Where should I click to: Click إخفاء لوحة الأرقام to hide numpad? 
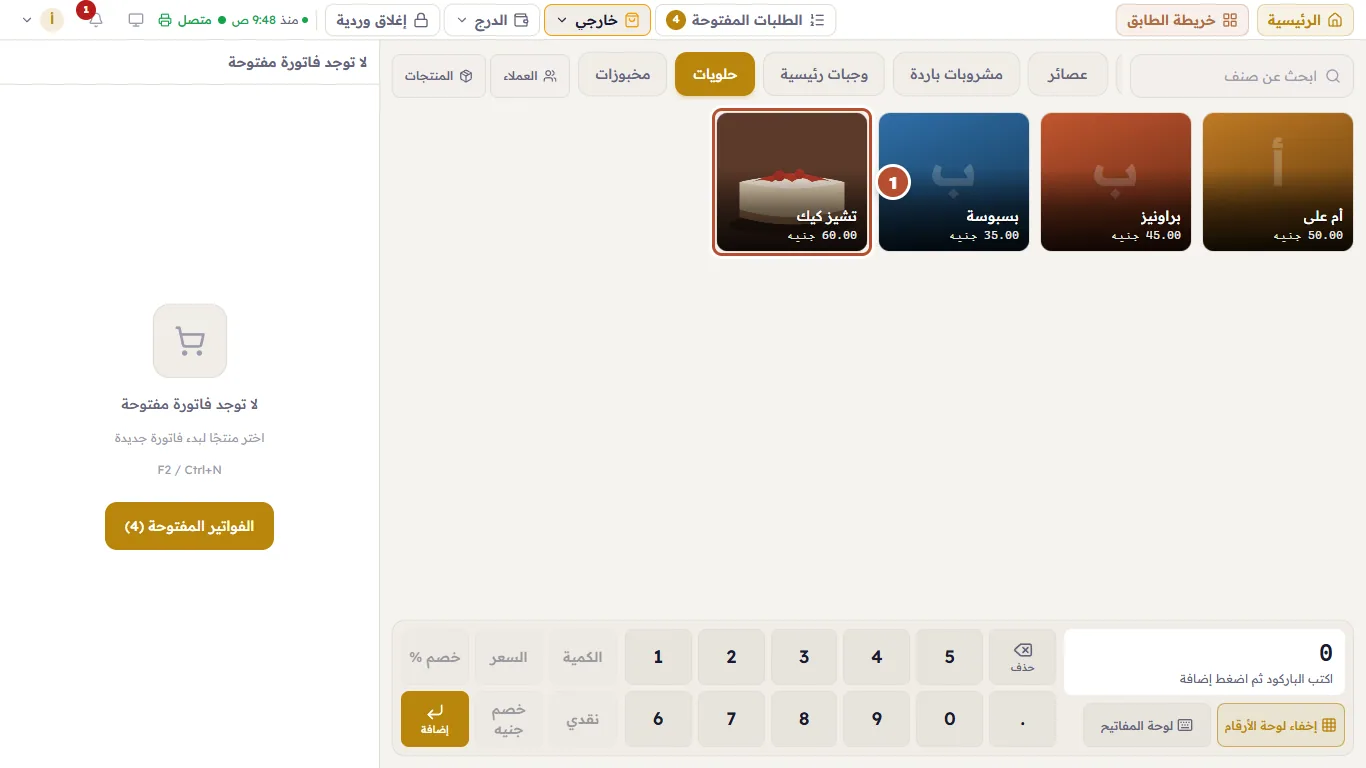click(1281, 725)
